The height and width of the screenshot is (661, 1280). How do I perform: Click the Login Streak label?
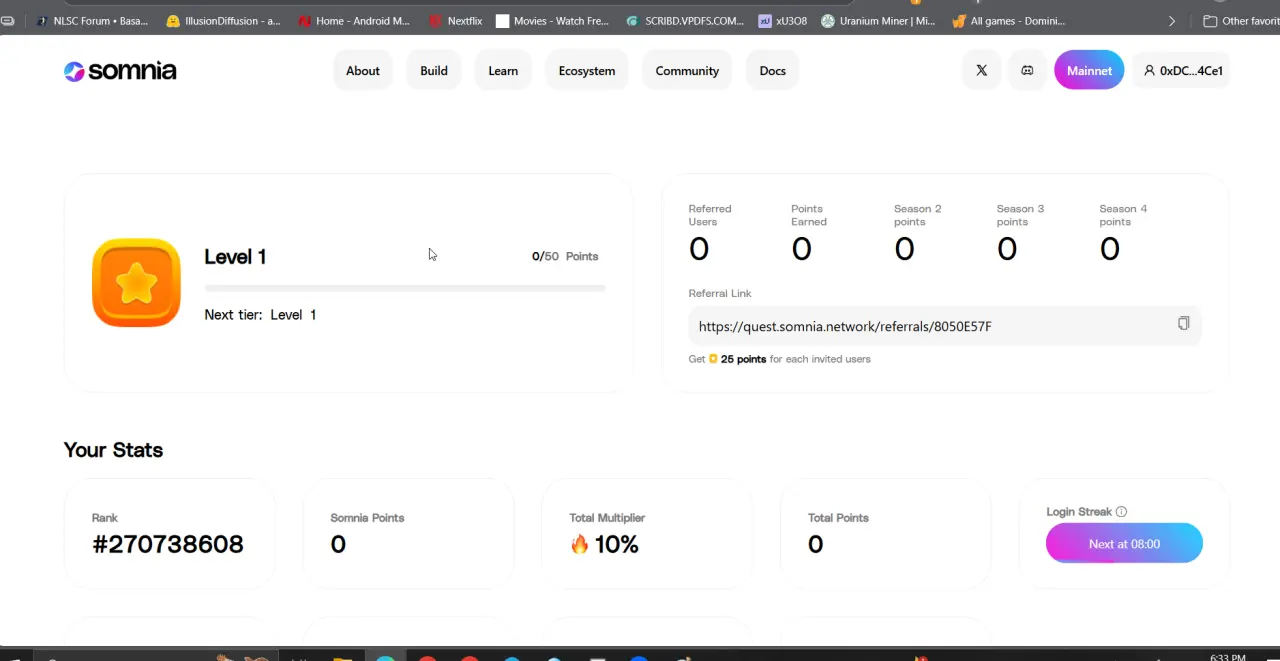tap(1079, 512)
